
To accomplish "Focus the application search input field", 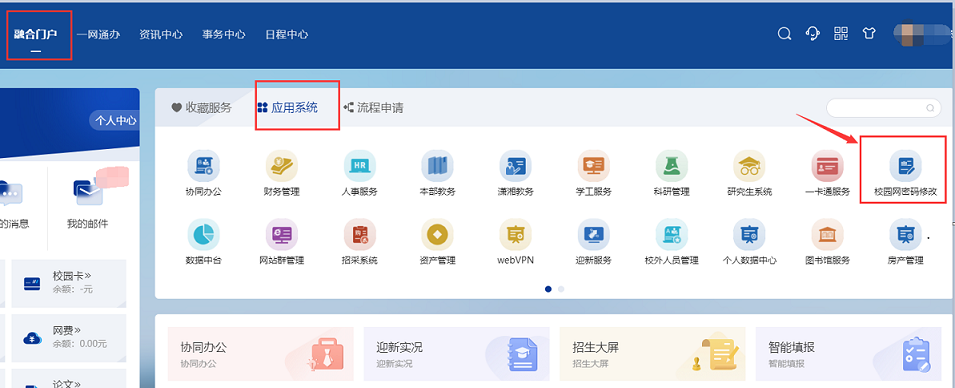I will point(883,108).
